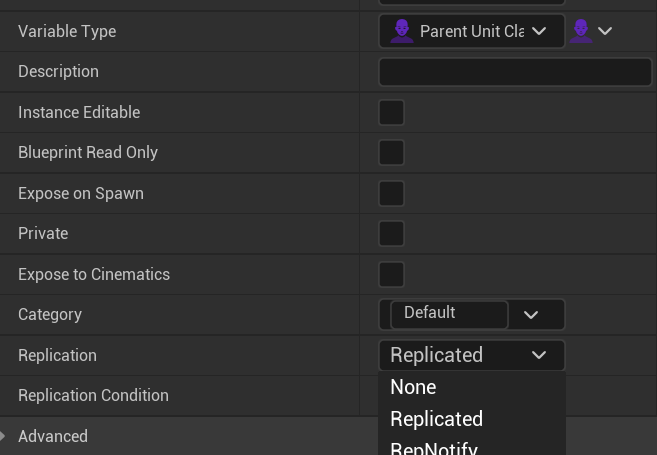The image size is (657, 455).
Task: Click the Category Default text field
Action: tap(448, 314)
